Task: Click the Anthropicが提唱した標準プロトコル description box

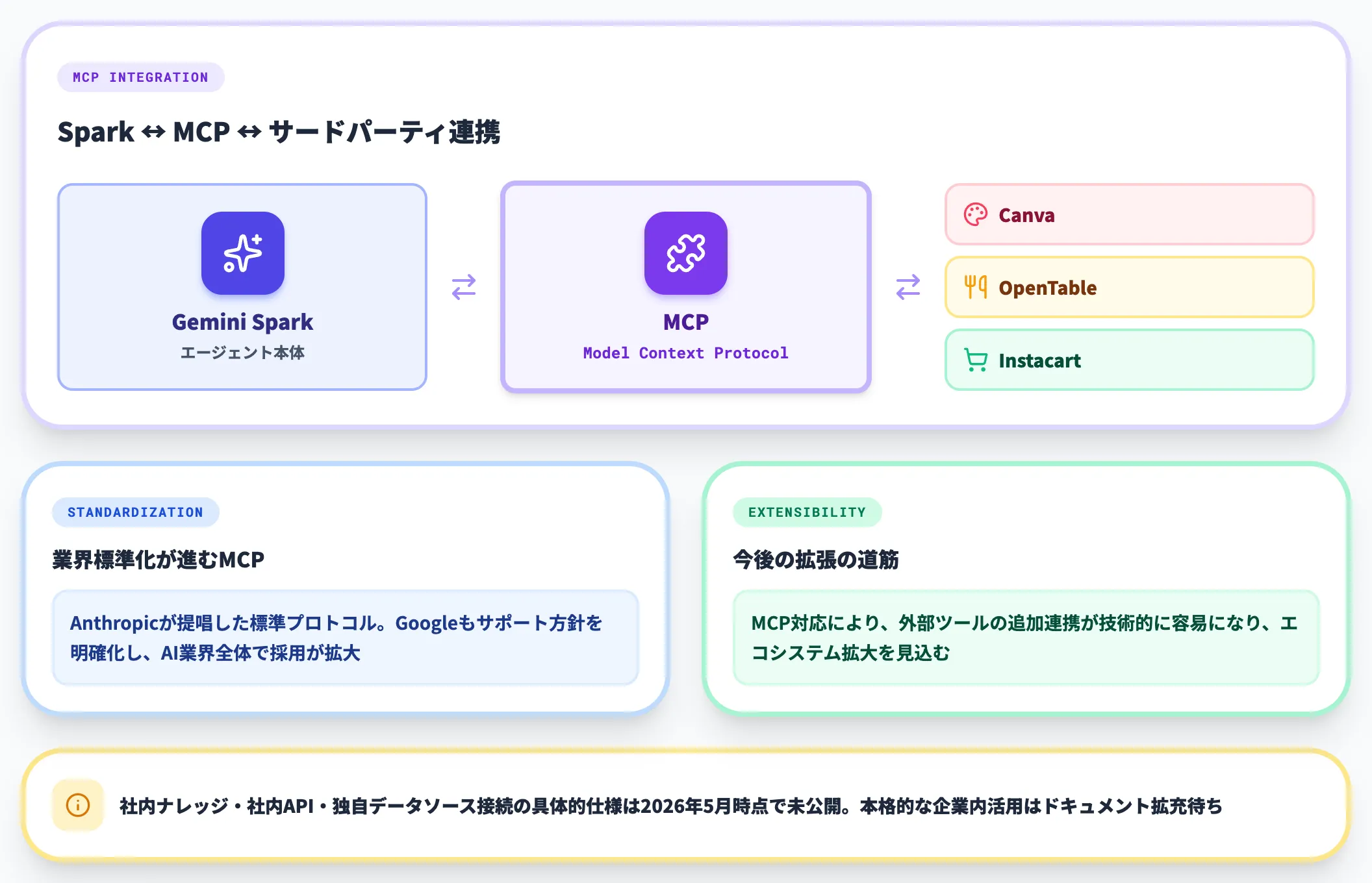Action: (346, 638)
